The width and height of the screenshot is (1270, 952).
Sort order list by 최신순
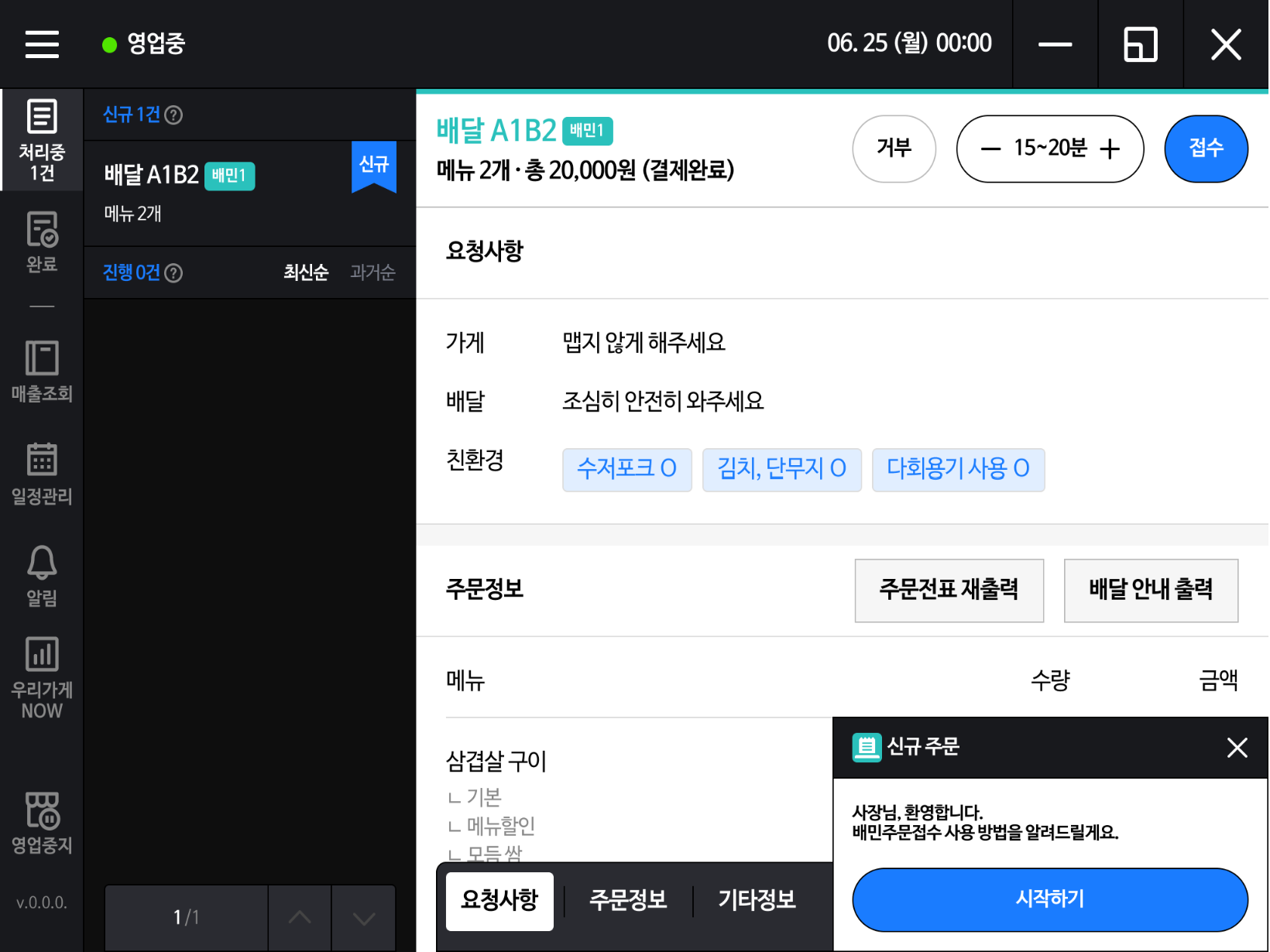[306, 272]
